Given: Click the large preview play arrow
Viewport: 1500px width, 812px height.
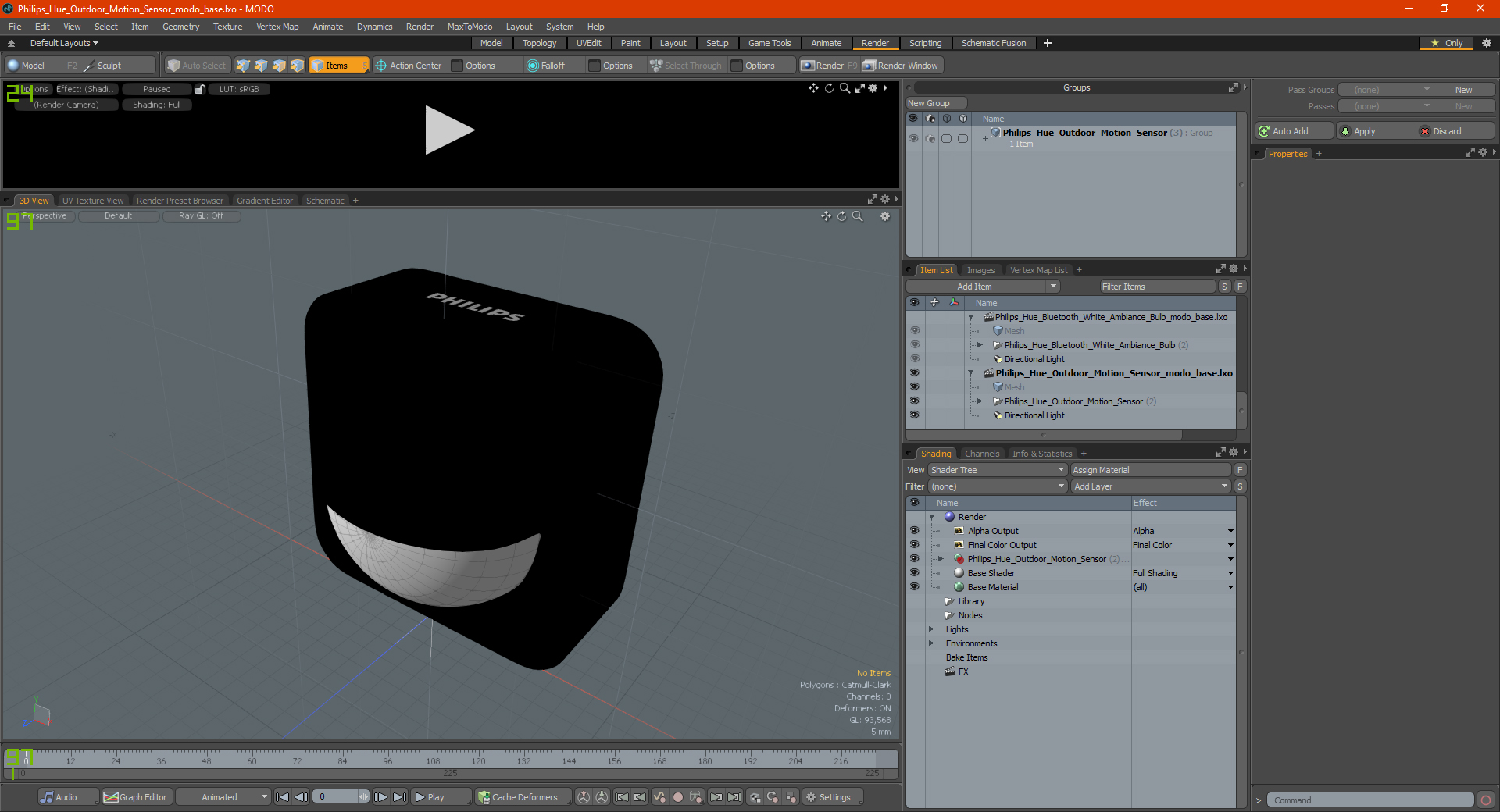Looking at the screenshot, I should click(448, 130).
